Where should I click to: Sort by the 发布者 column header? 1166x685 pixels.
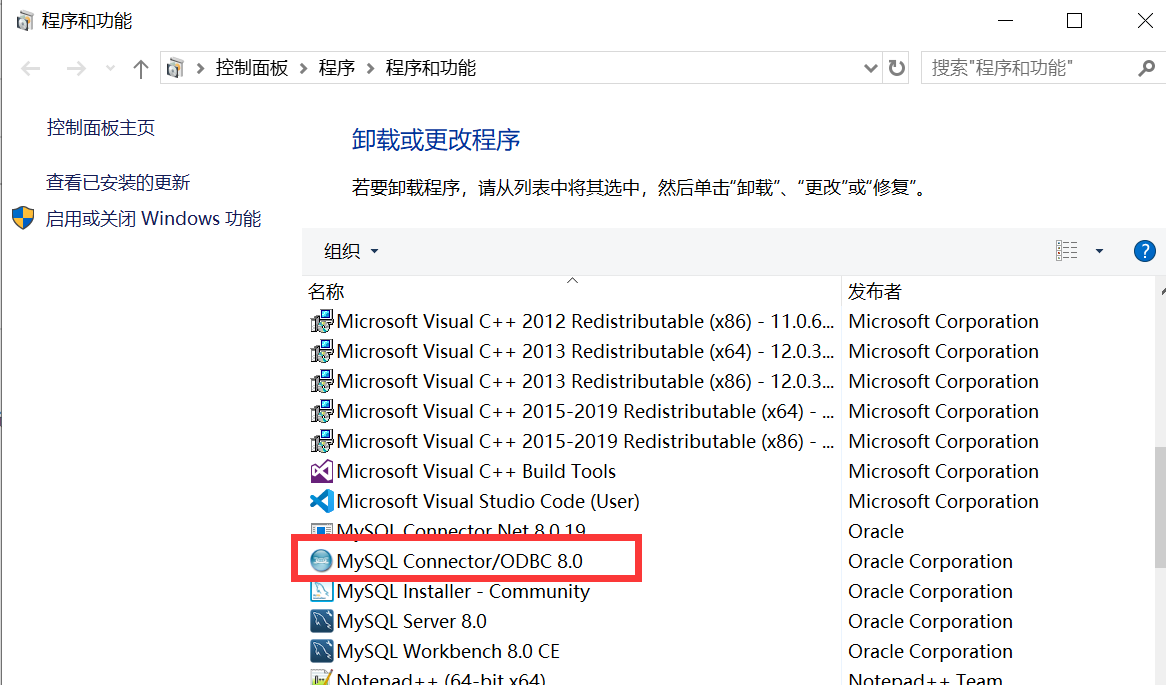[875, 292]
